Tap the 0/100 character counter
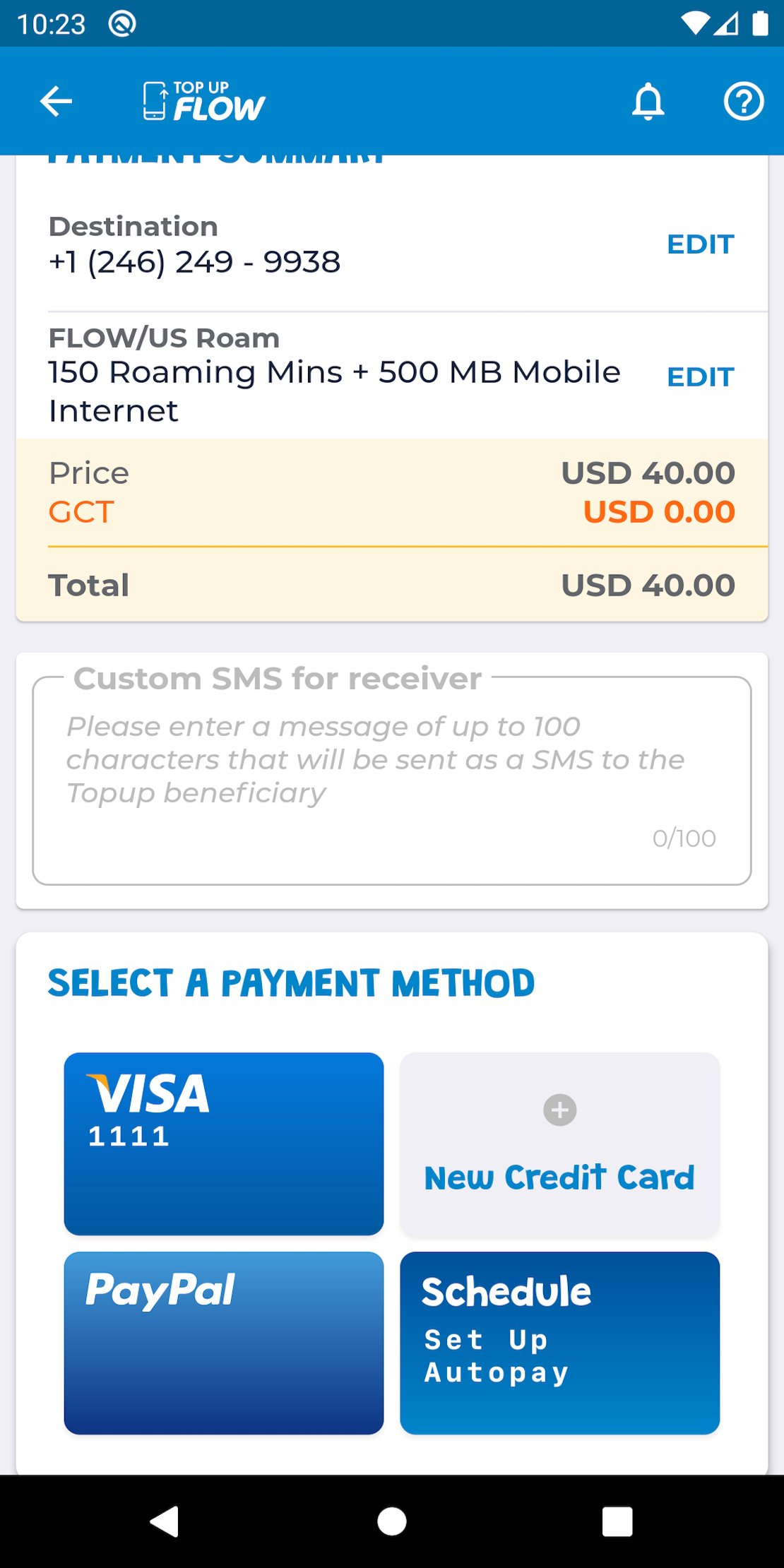 tap(684, 838)
